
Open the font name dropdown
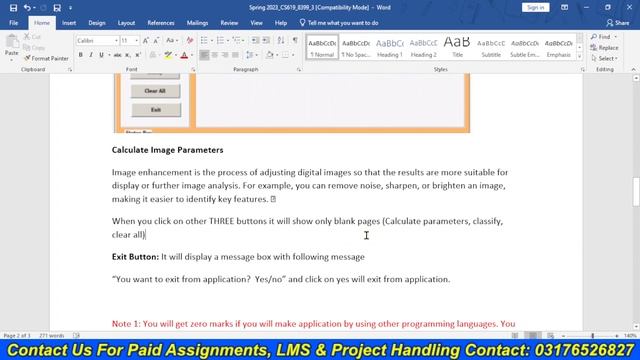pos(116,40)
